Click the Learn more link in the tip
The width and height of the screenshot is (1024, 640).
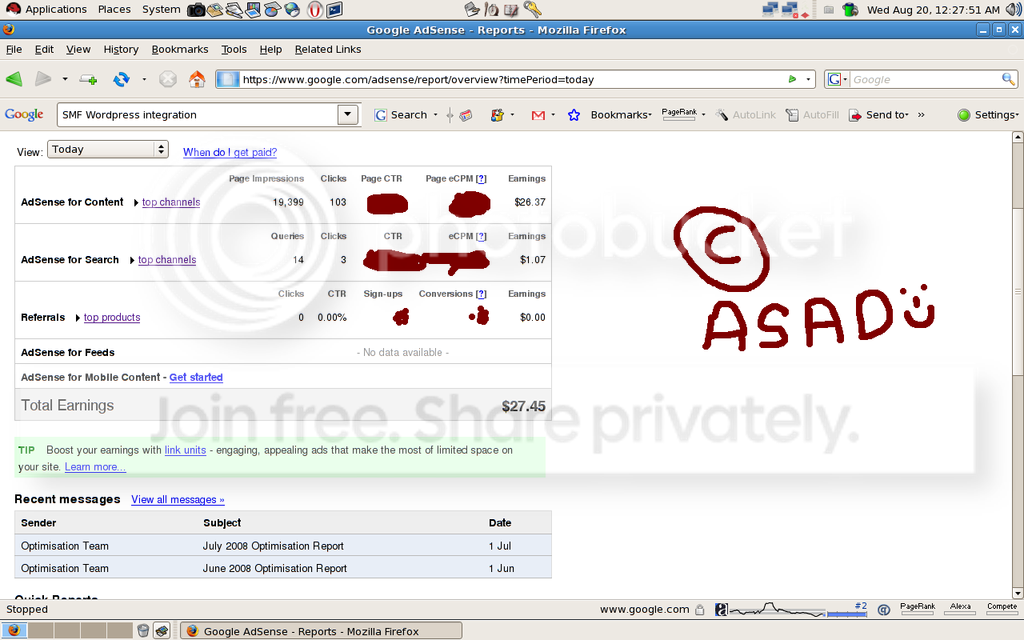95,467
